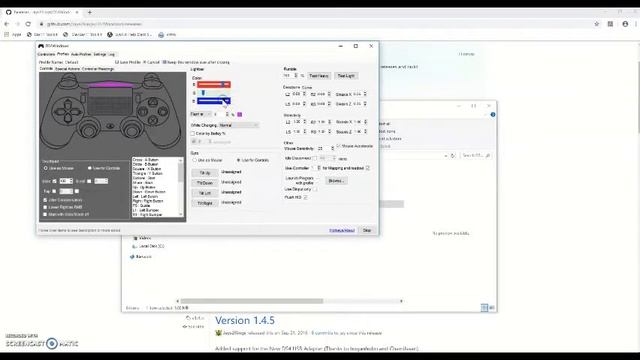Select gyro Use as Mouse radio

pos(194,160)
